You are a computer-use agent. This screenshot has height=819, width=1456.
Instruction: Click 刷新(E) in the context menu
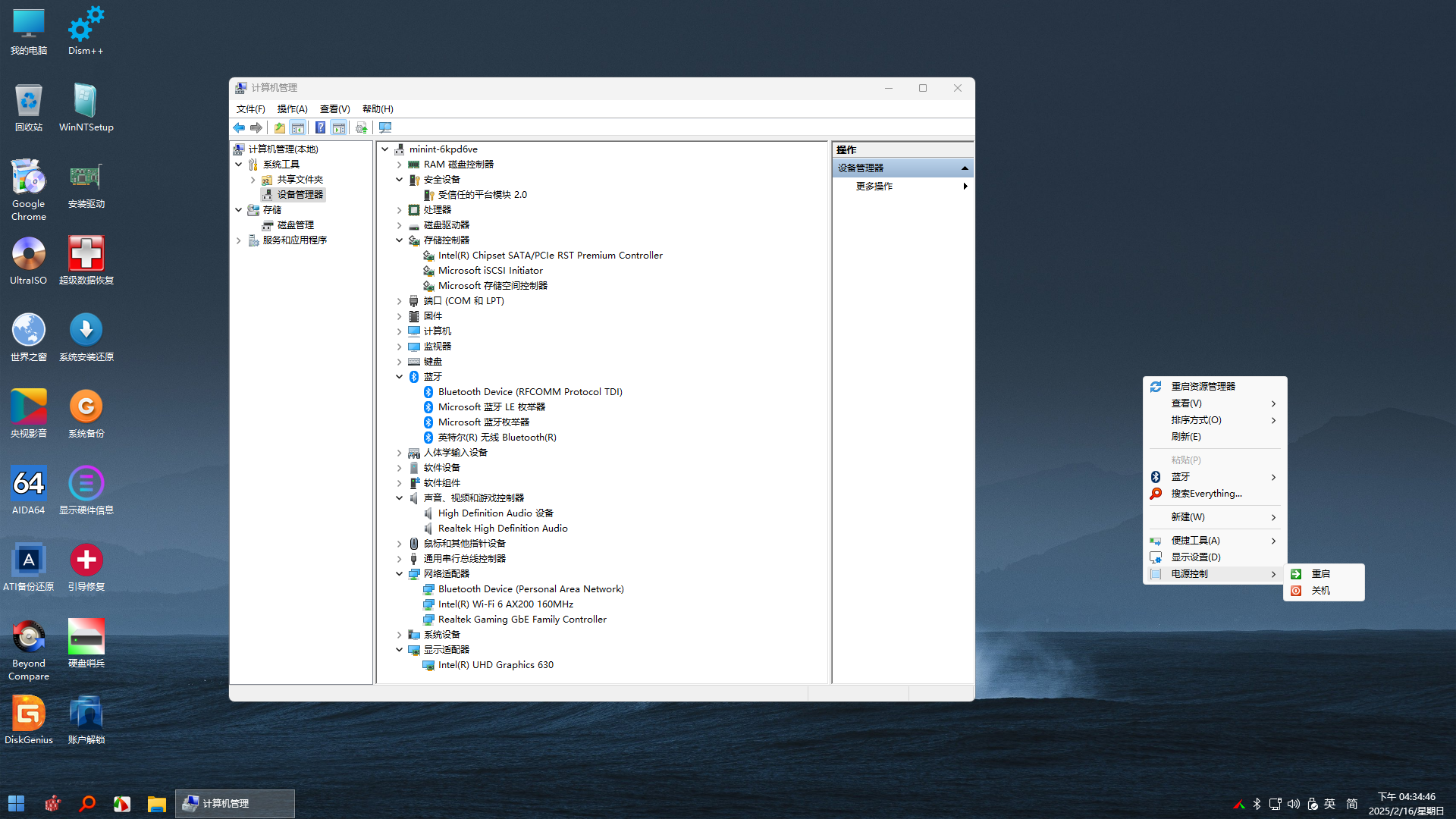1215,437
